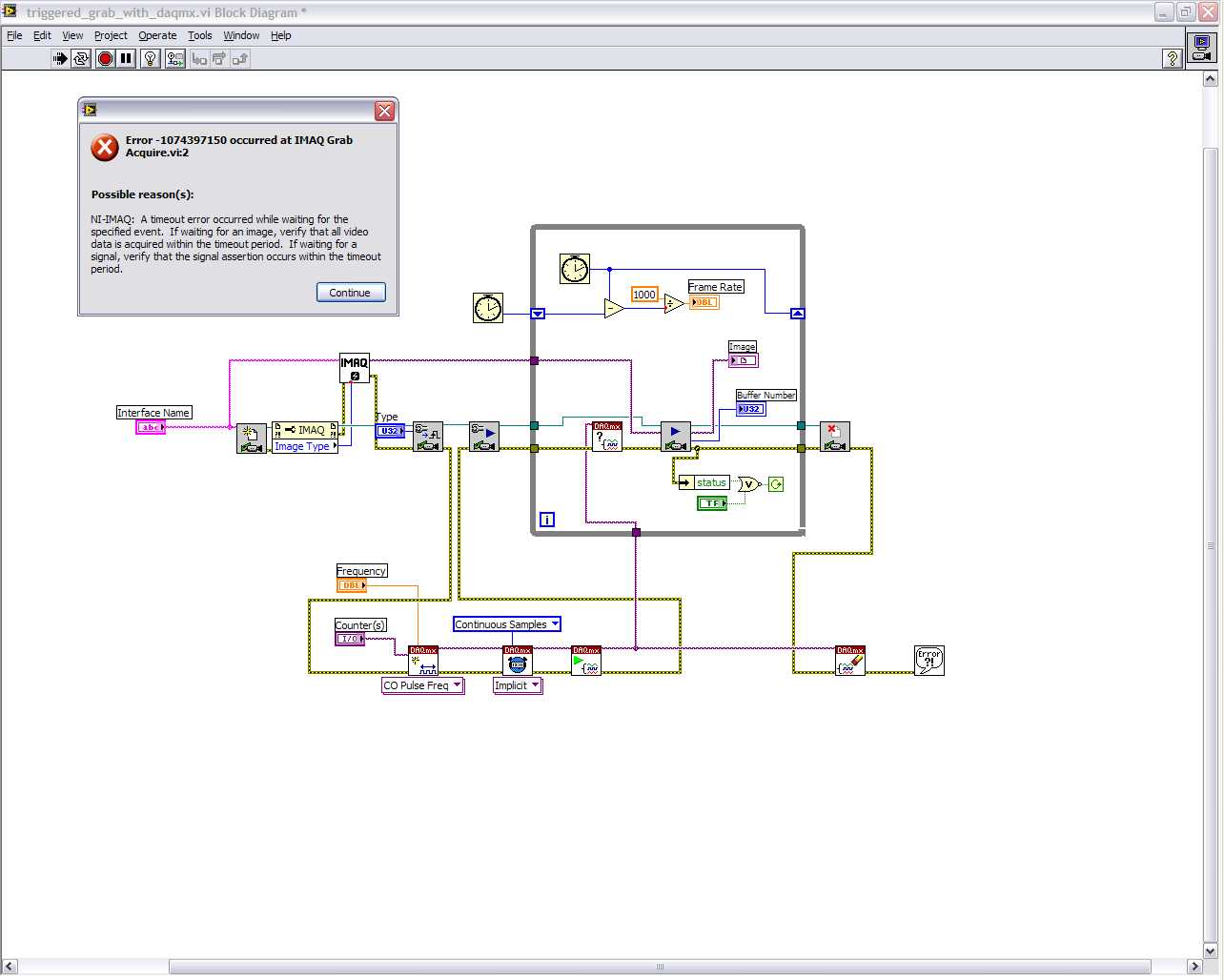Abort execution with the red stop button
1224x980 pixels.
(105, 59)
